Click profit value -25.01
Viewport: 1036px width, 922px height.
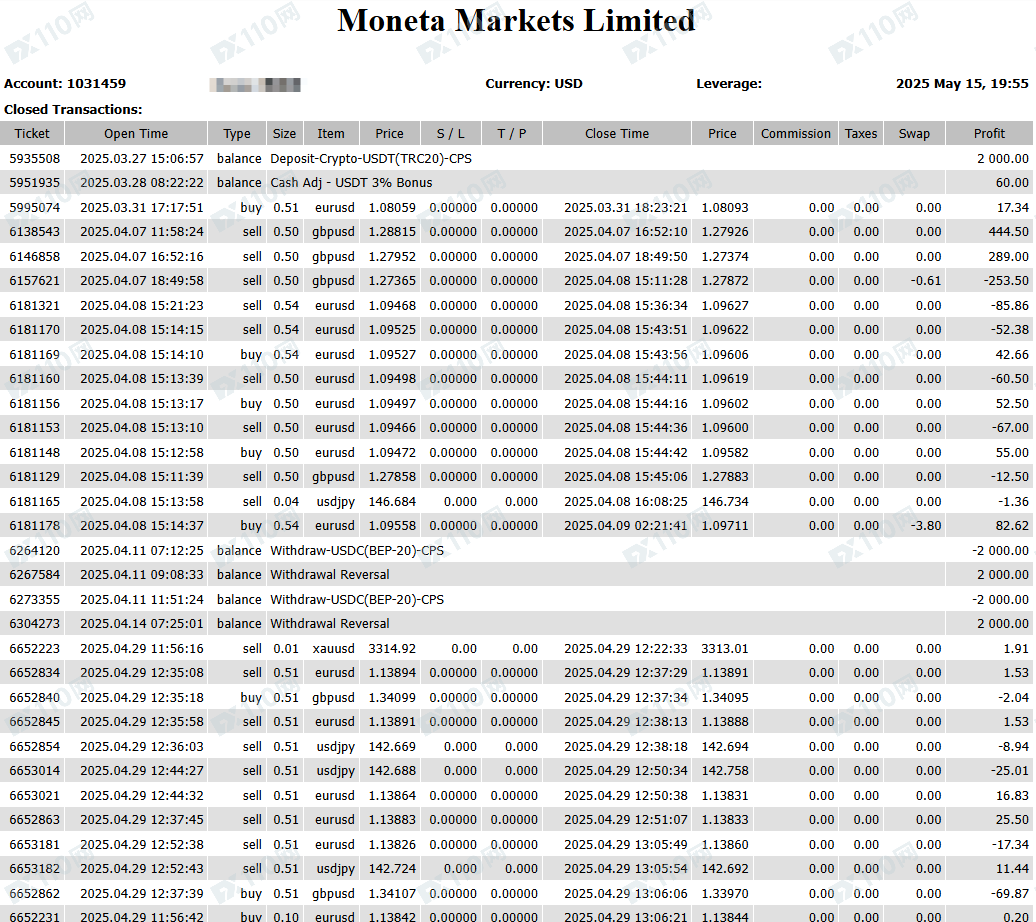coord(1010,770)
